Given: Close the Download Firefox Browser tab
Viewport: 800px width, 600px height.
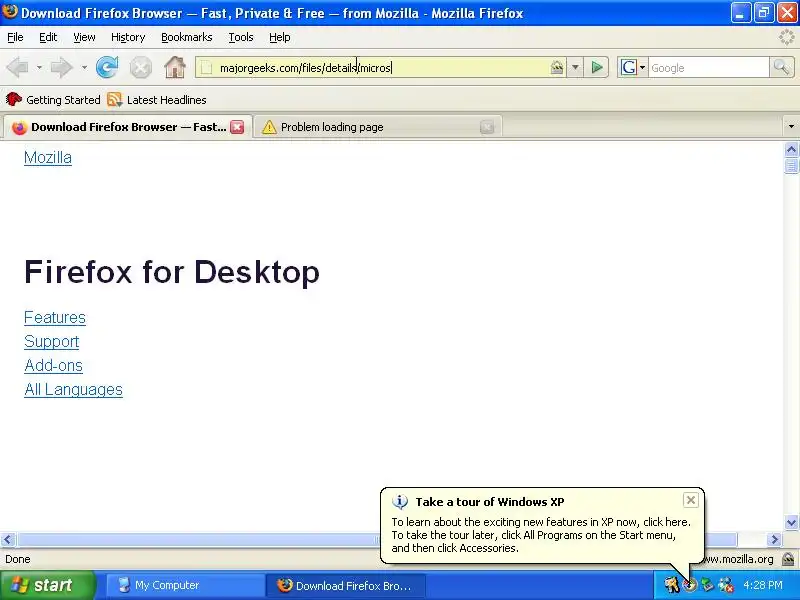Looking at the screenshot, I should (237, 127).
